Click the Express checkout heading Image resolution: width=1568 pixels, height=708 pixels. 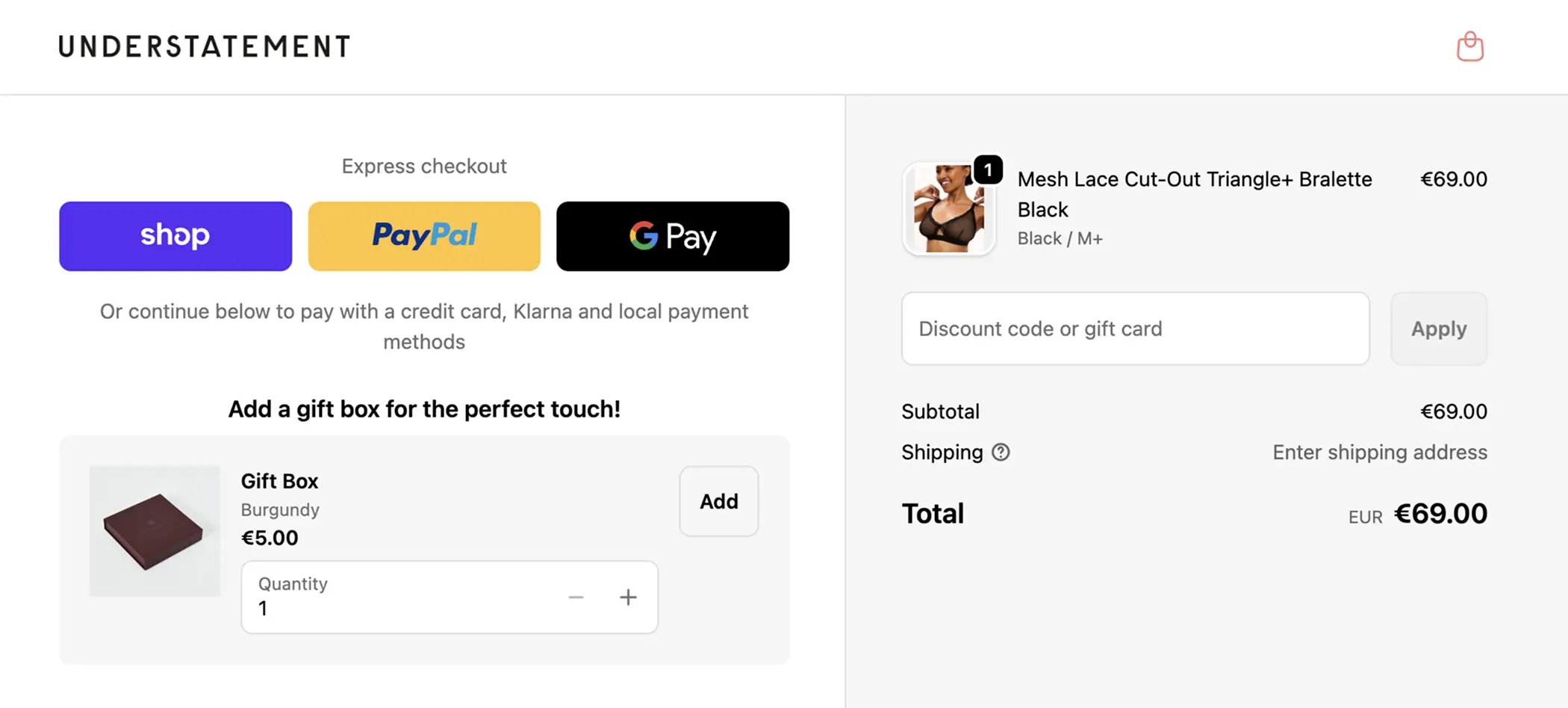pos(423,166)
